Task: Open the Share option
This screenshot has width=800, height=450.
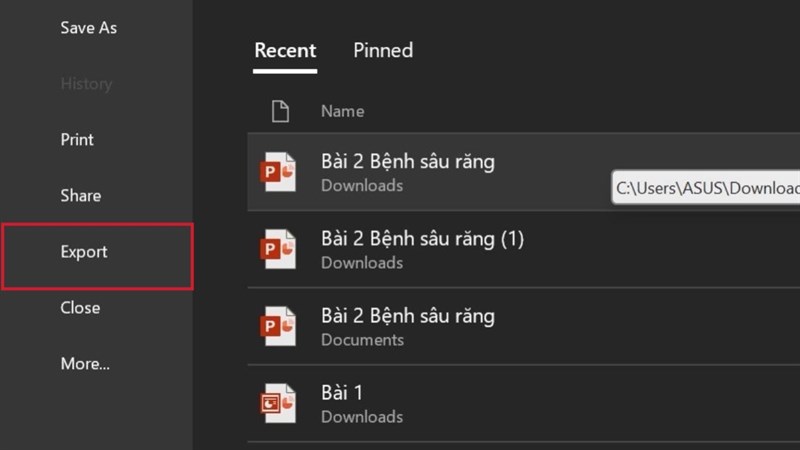Action: coord(80,196)
